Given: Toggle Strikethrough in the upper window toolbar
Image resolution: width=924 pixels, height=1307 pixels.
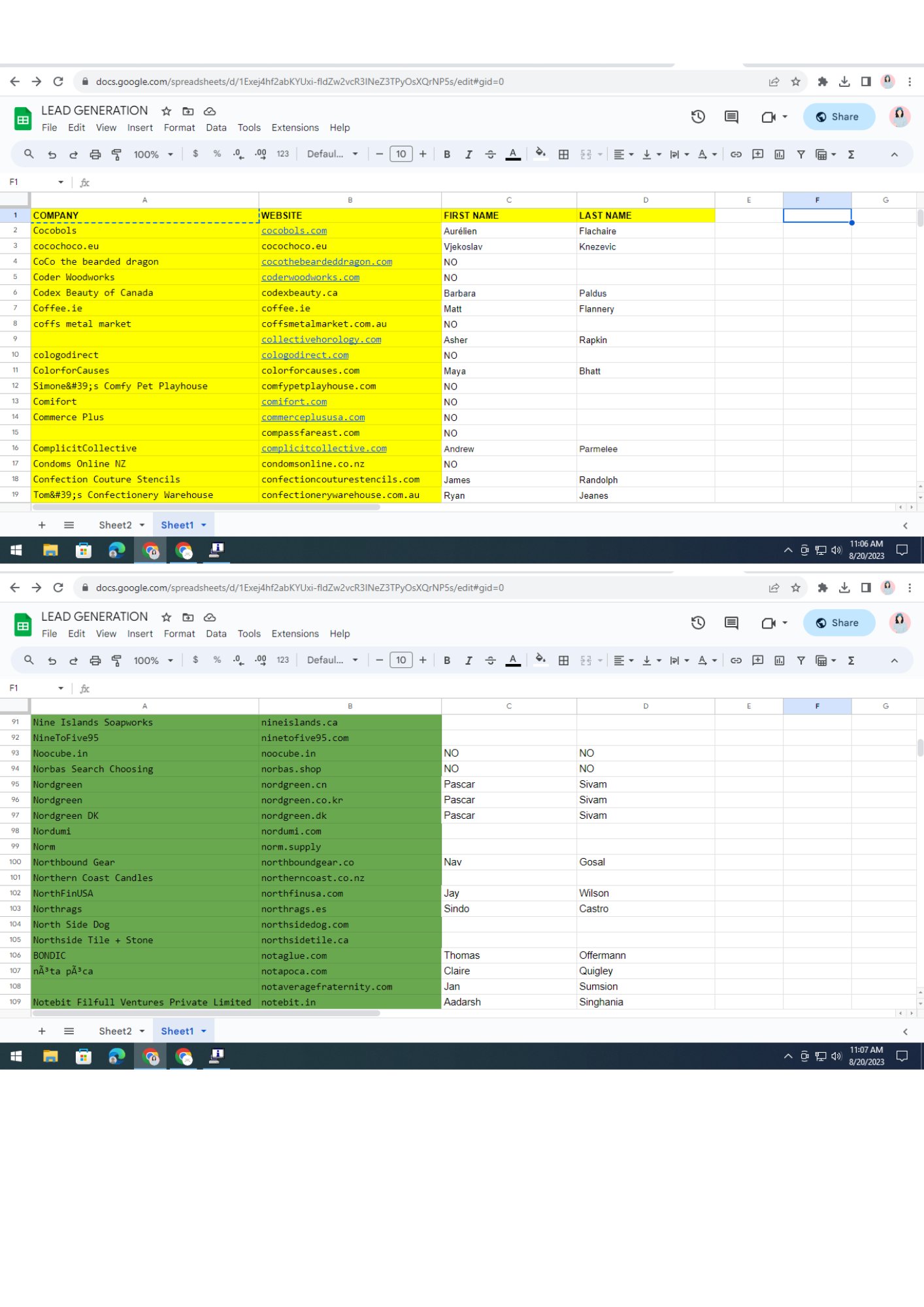Looking at the screenshot, I should click(x=490, y=155).
